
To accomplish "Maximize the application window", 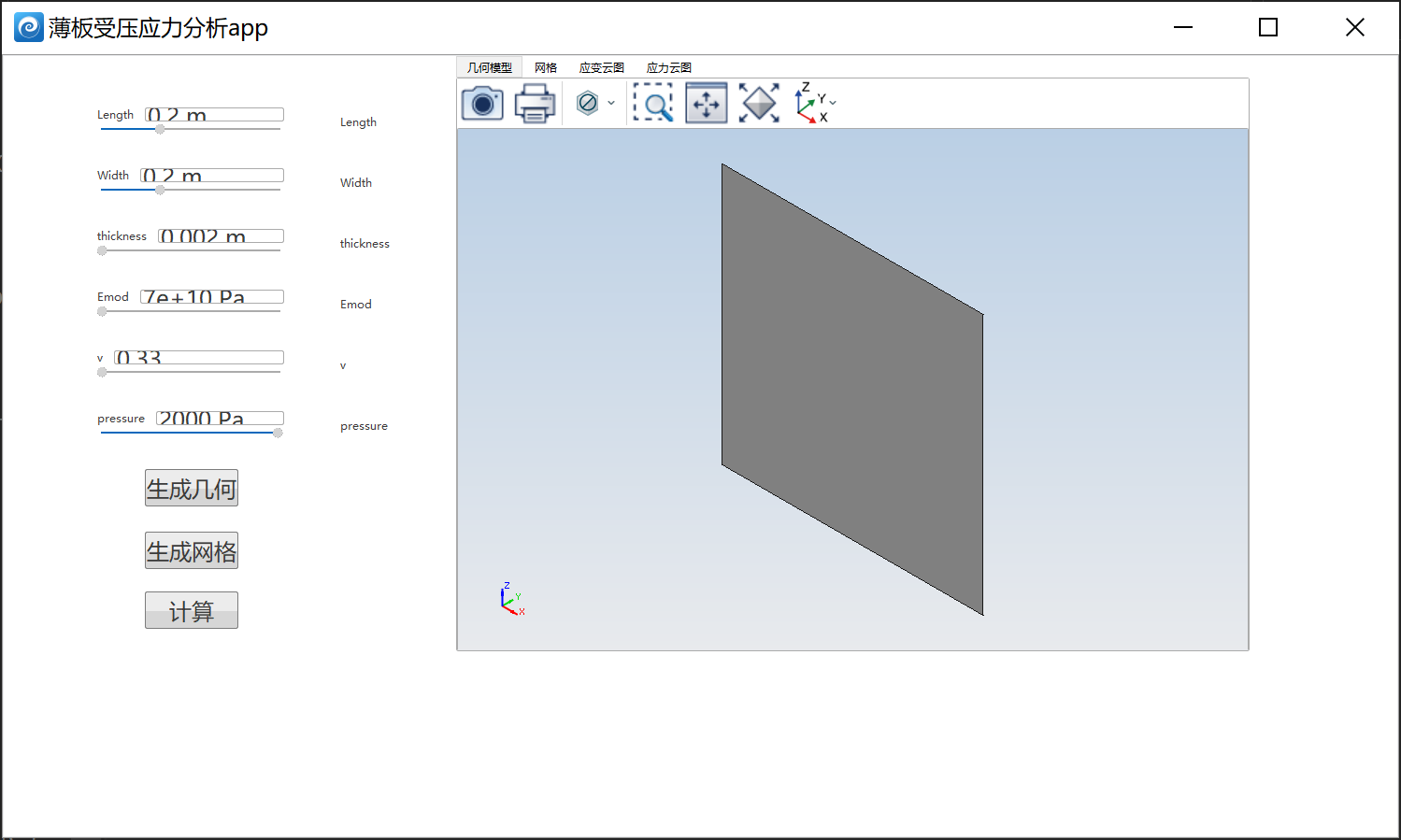I will [x=1268, y=27].
